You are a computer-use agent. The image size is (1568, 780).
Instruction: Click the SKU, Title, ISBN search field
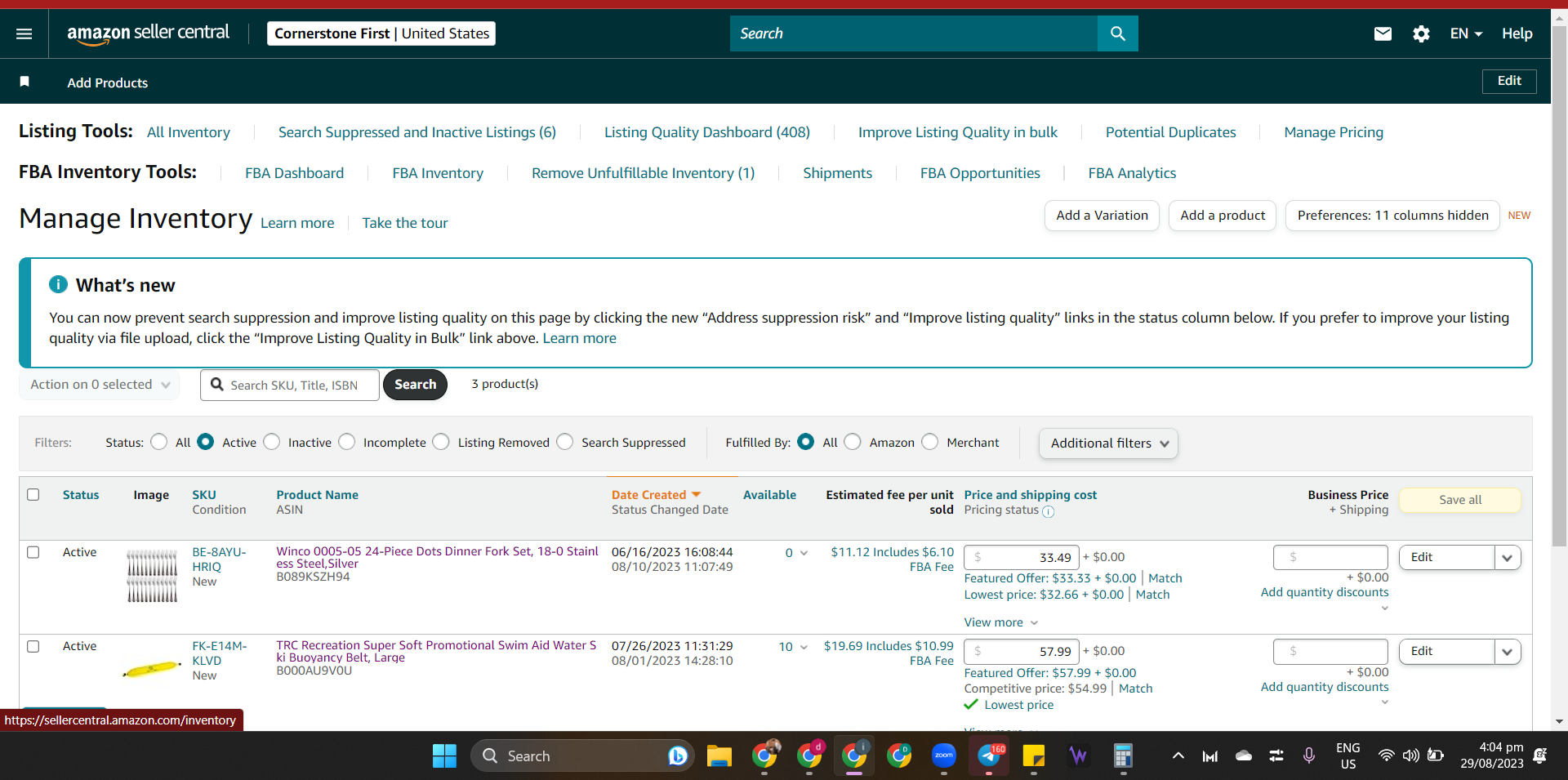290,385
